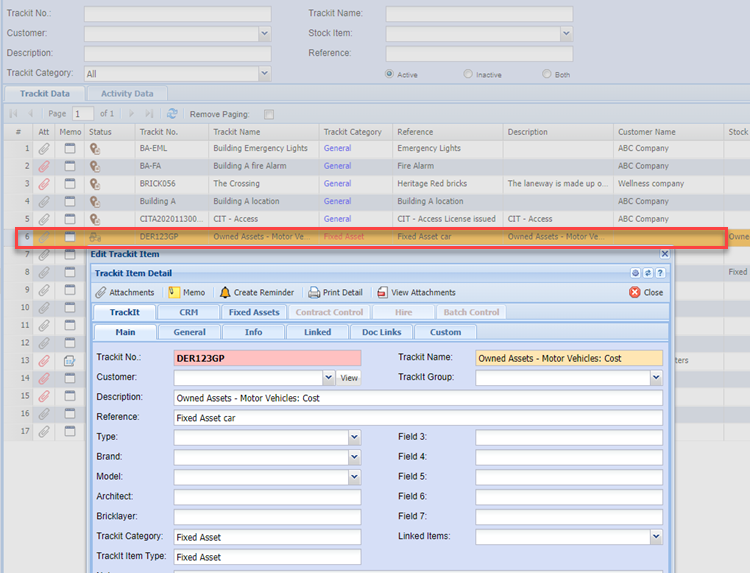Switch to the Activity Data tab
The height and width of the screenshot is (573, 750).
tap(127, 94)
